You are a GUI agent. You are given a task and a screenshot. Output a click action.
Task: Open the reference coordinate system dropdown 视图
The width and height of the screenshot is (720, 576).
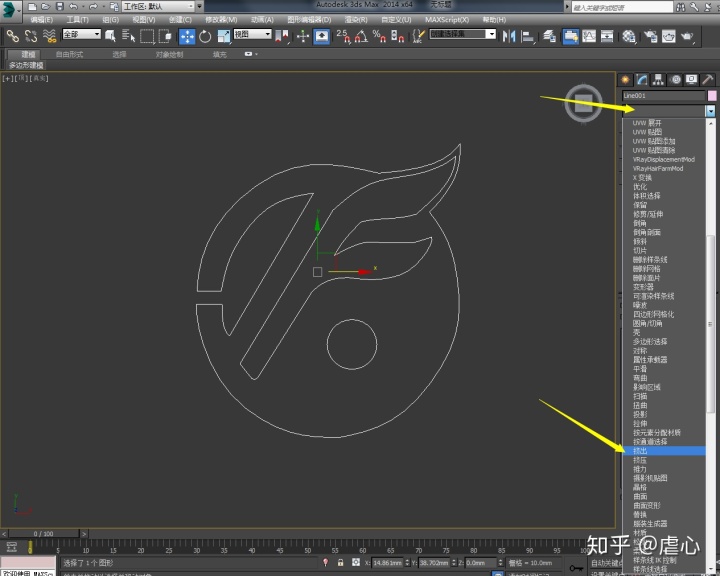(253, 34)
